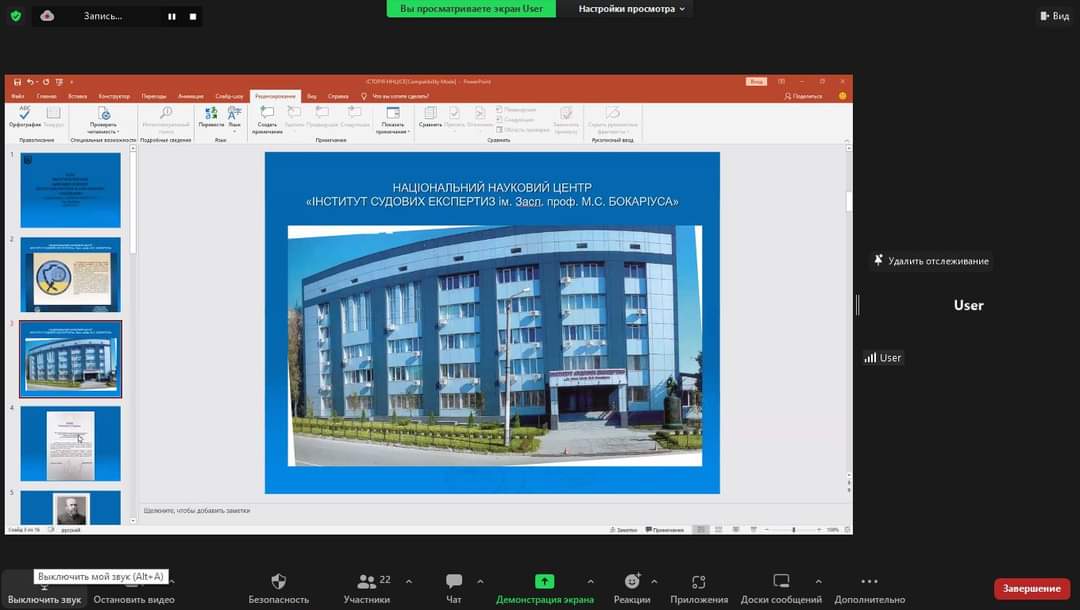Click Remove Pin (Удалить отслеживание)

931,261
